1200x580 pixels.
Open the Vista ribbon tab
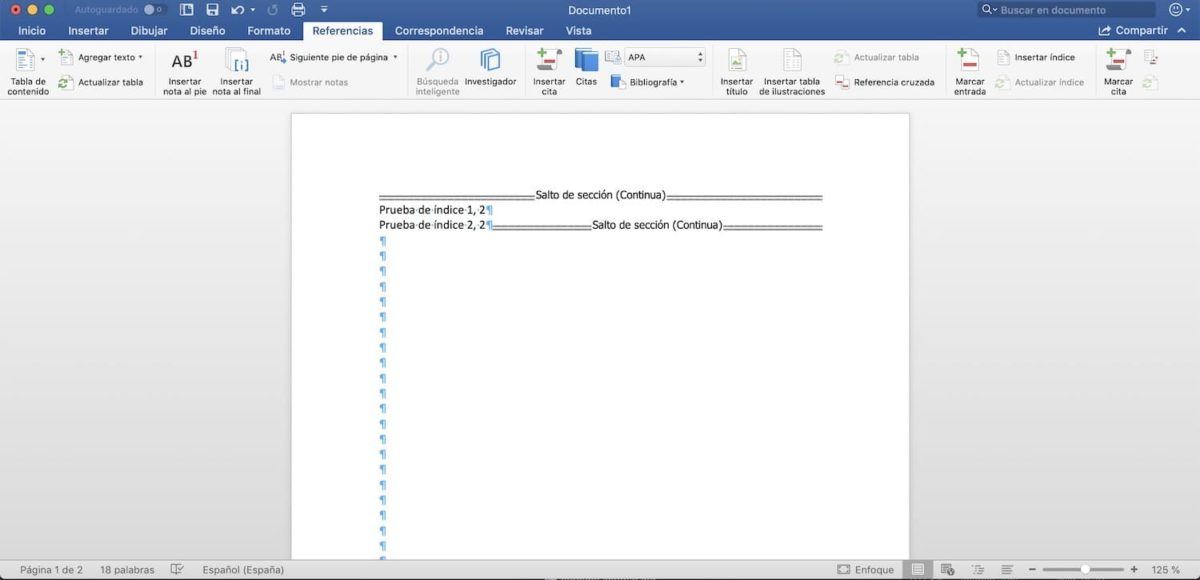(580, 30)
